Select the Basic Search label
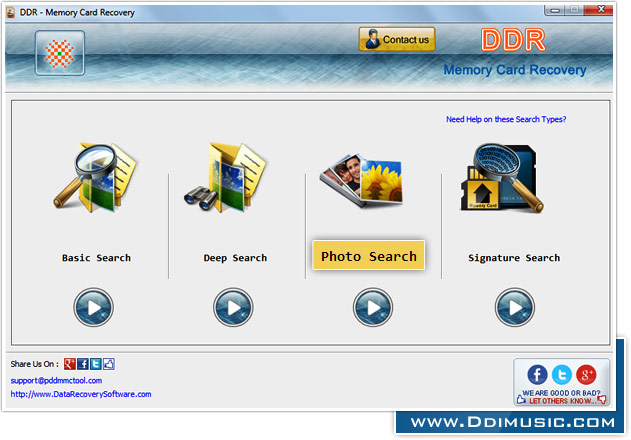 pyautogui.click(x=96, y=258)
